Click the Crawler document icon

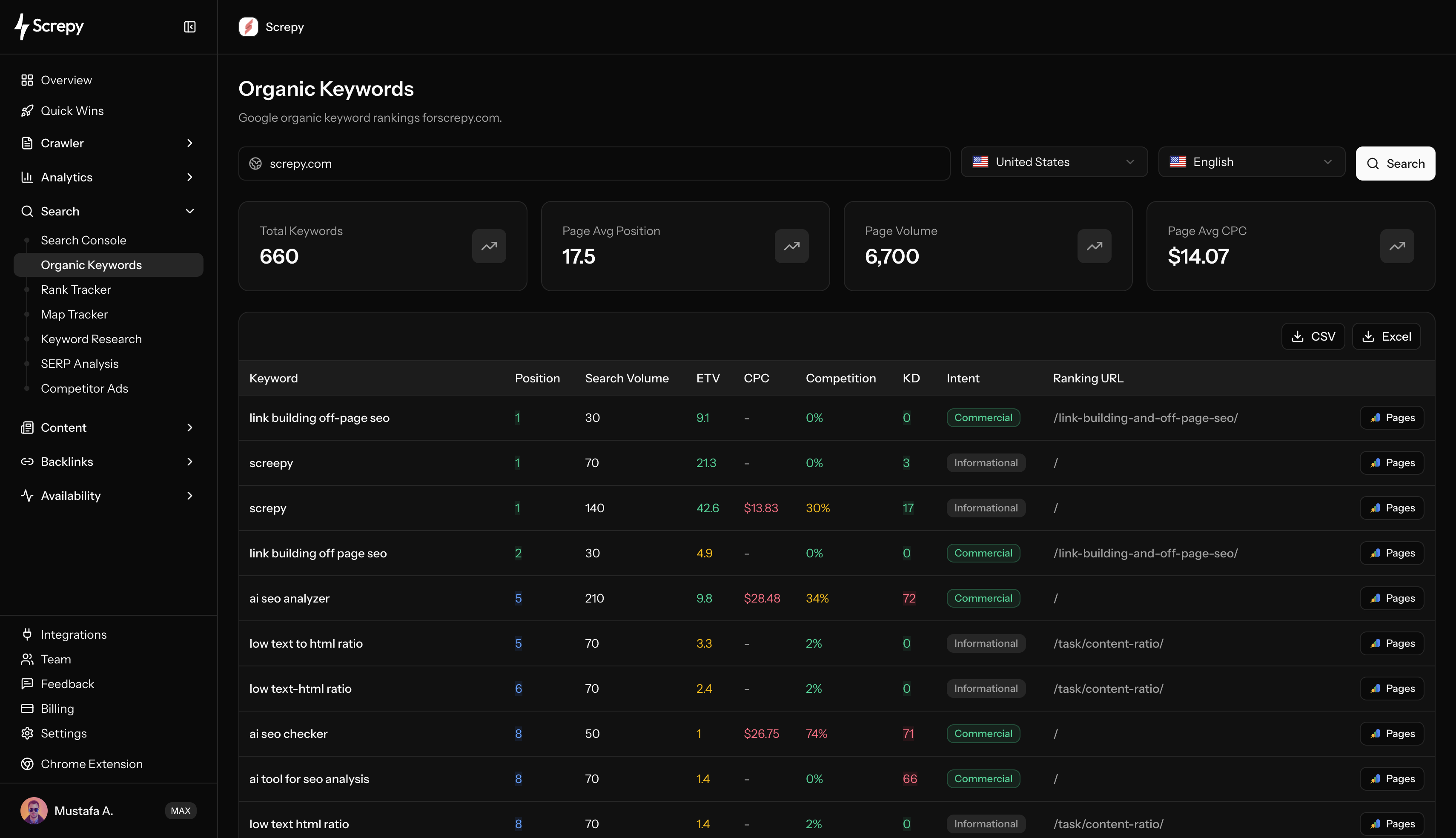pyautogui.click(x=27, y=143)
